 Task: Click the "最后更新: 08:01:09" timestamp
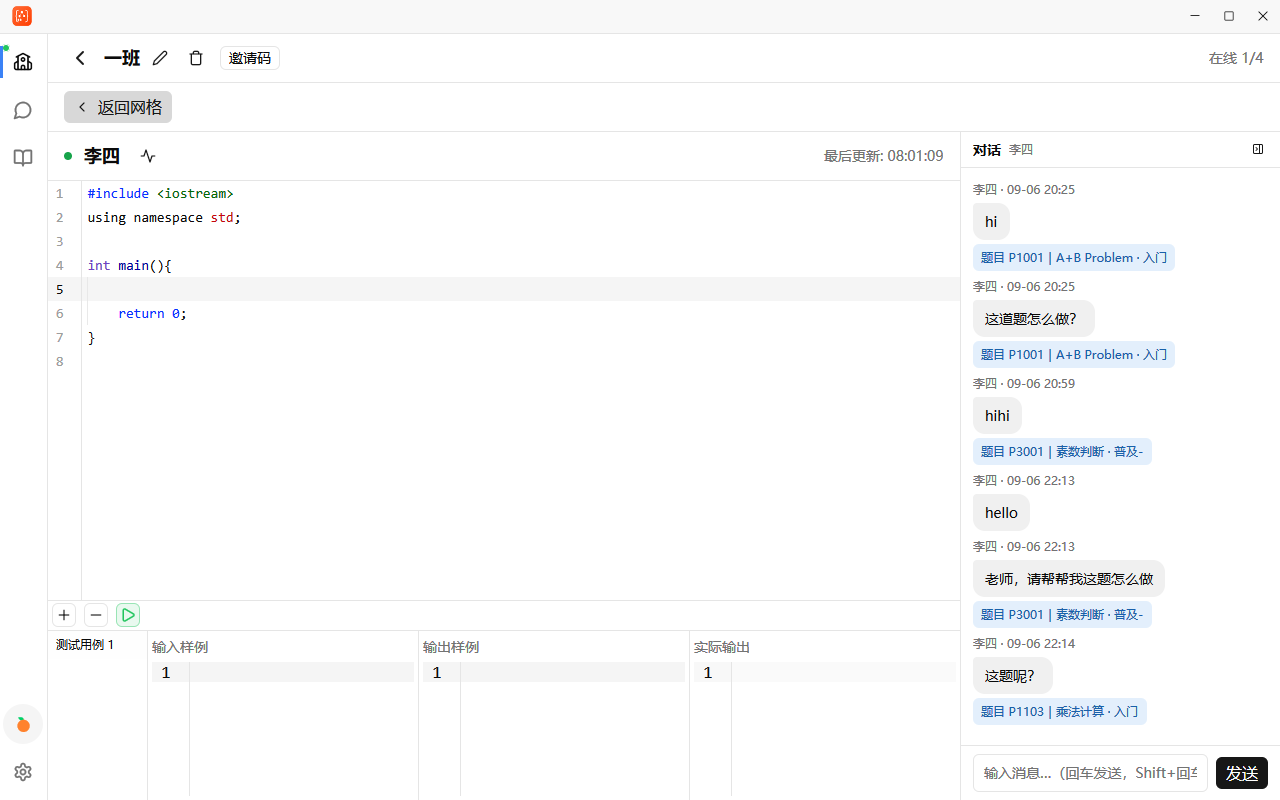(883, 156)
